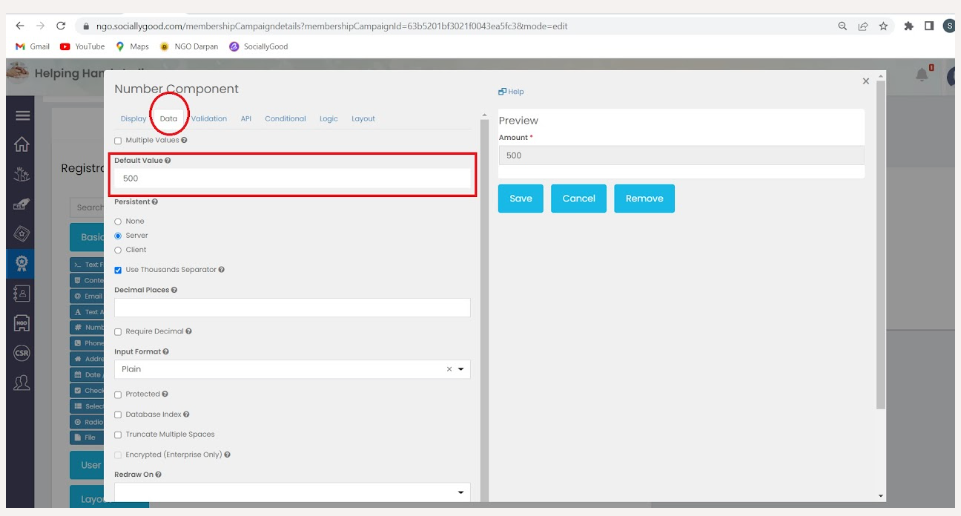Select the Server persistent option
Image resolution: width=961 pixels, height=516 pixels.
(x=118, y=236)
